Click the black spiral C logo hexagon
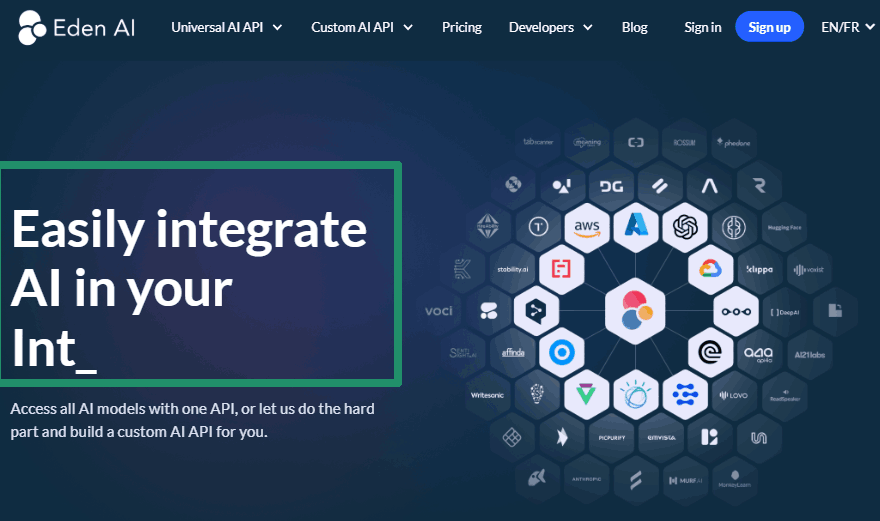The width and height of the screenshot is (880, 521). [x=710, y=353]
